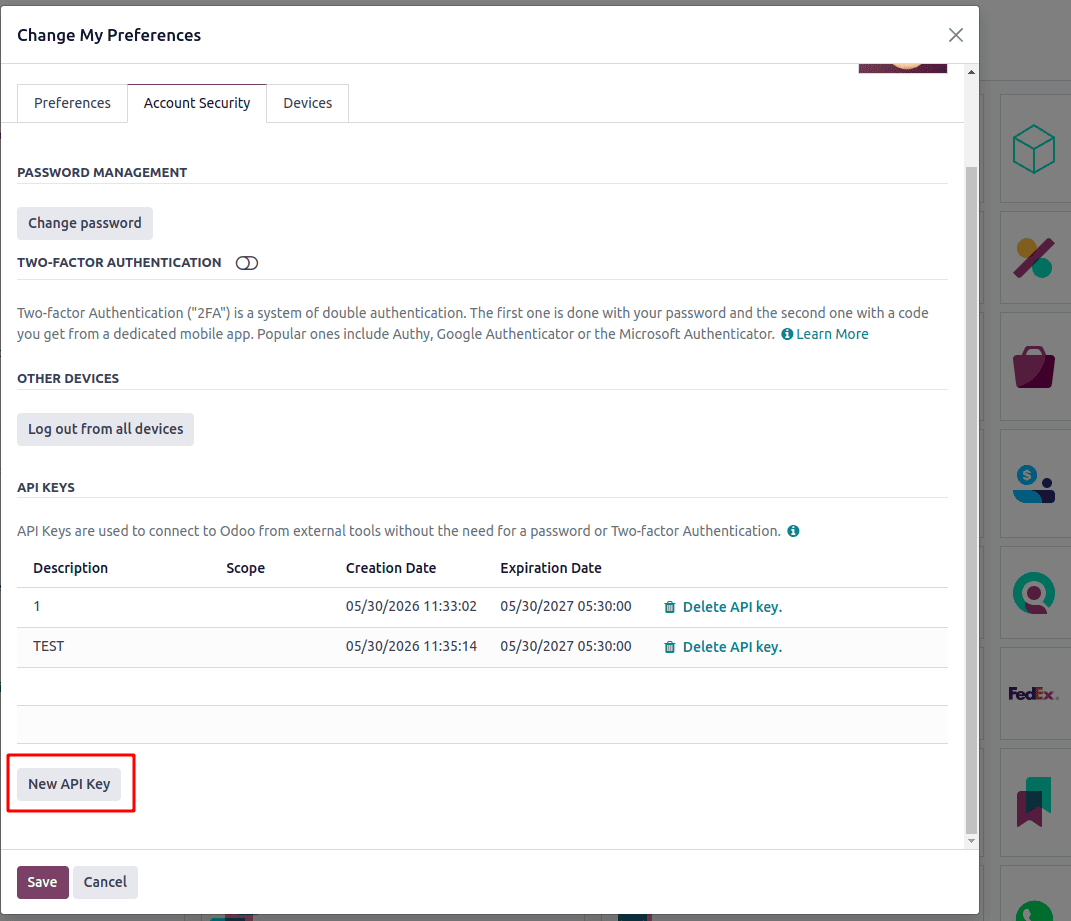This screenshot has width=1071, height=921.
Task: Delete API key named TEST
Action: (x=732, y=647)
